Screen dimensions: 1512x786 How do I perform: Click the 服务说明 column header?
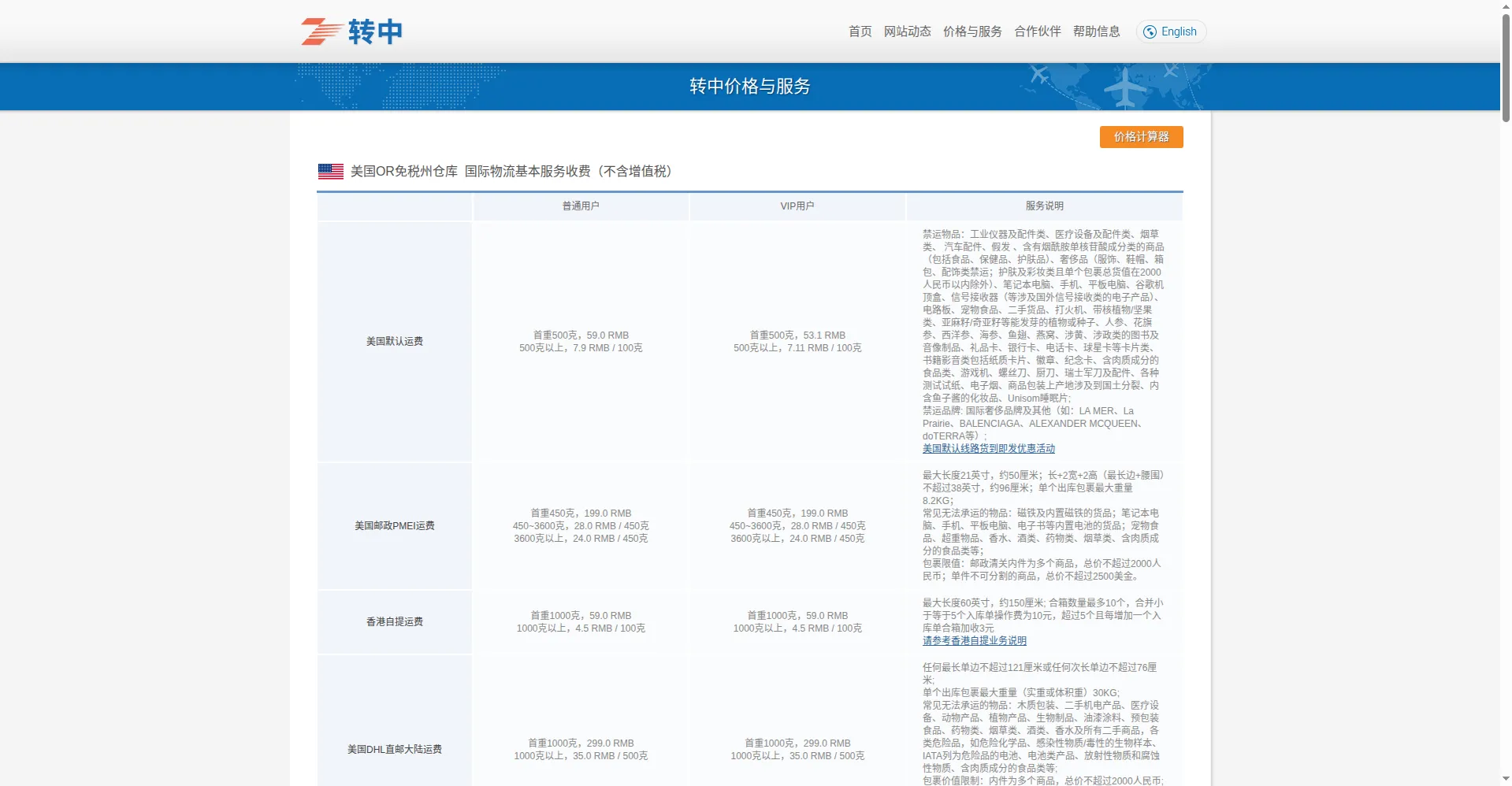(1044, 206)
